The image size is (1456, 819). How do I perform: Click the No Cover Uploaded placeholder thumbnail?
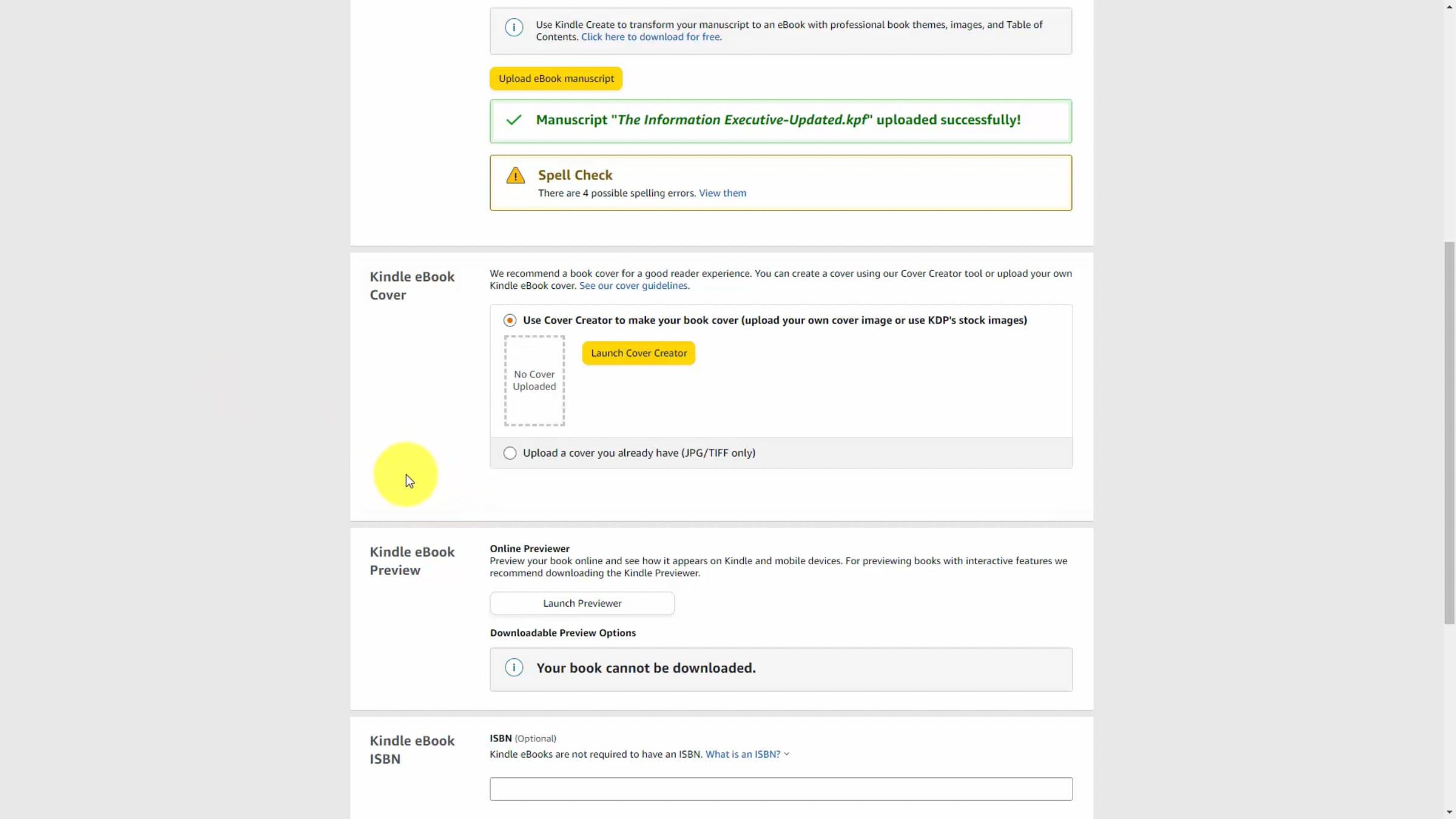click(534, 380)
